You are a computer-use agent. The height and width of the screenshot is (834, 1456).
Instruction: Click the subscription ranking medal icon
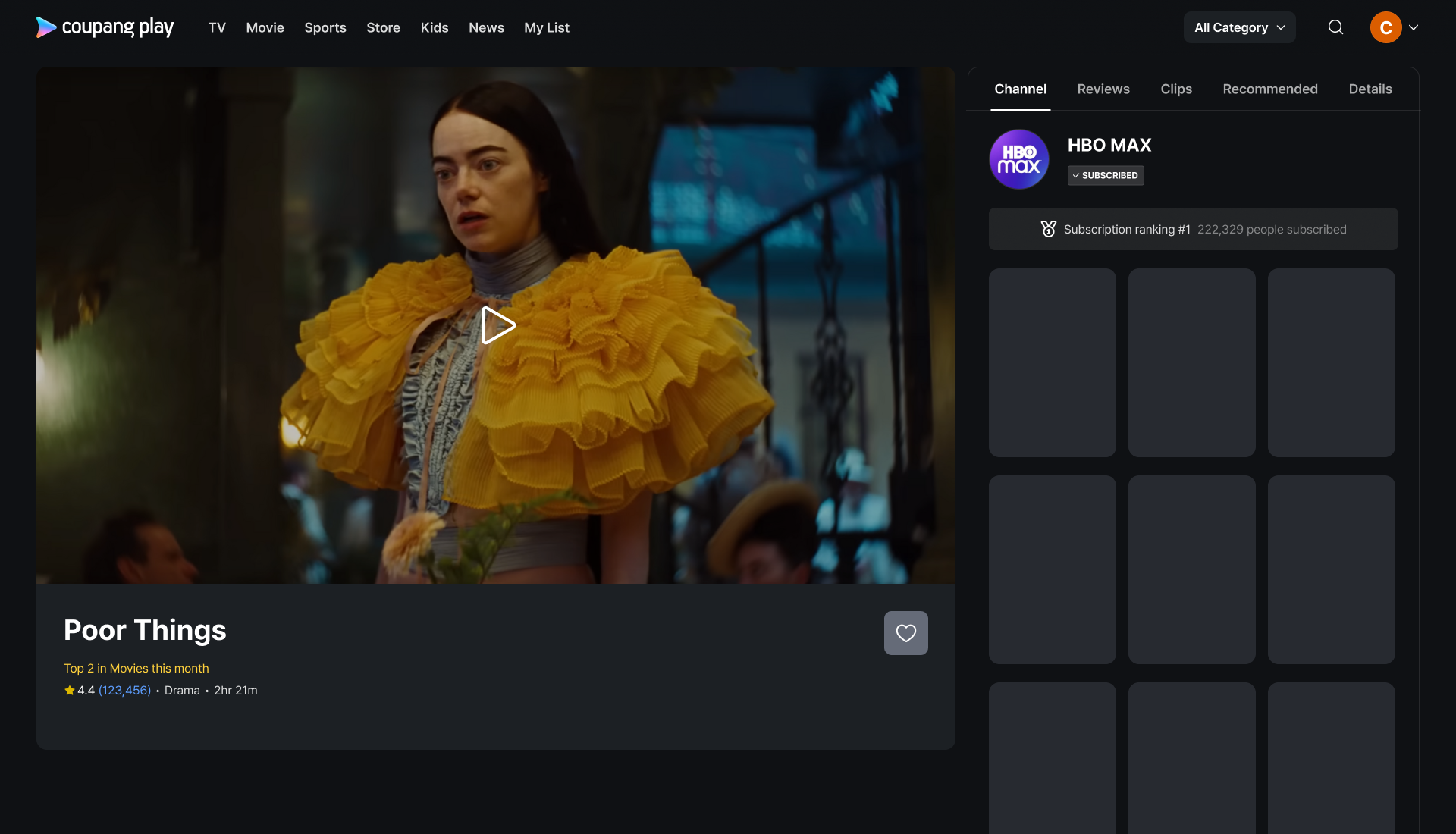(1048, 229)
